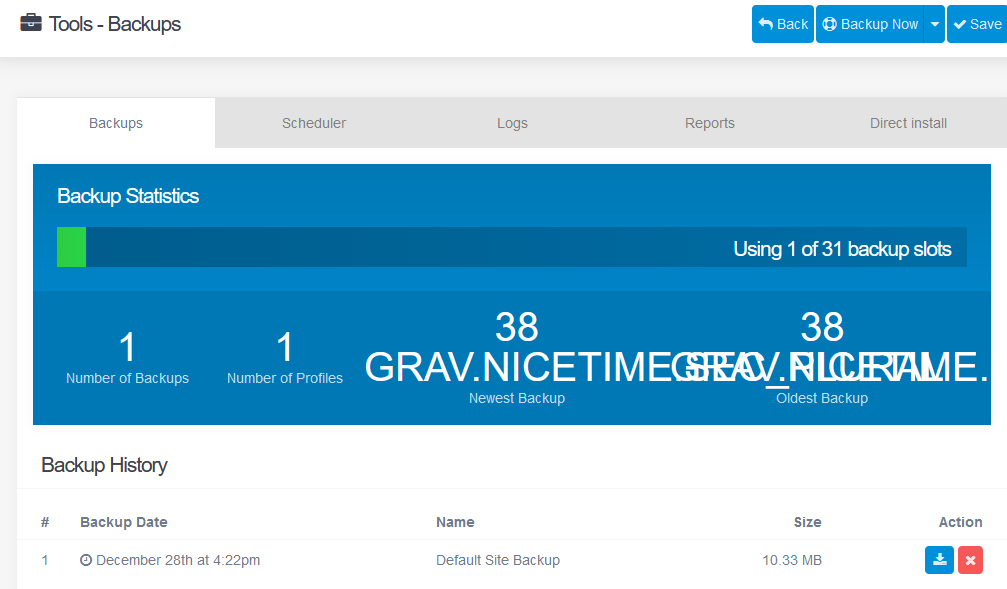Switch to the Reports tab
The image size is (1007, 589).
point(710,123)
